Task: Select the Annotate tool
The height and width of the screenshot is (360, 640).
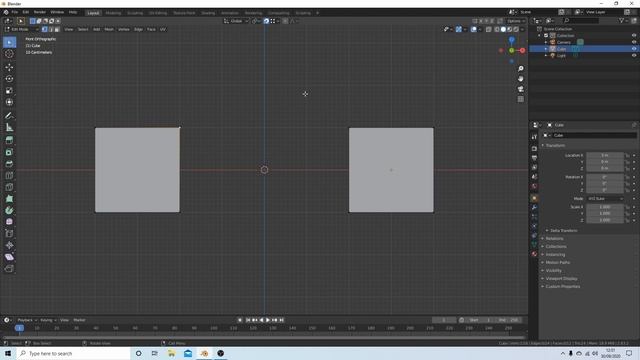Action: pyautogui.click(x=9, y=116)
